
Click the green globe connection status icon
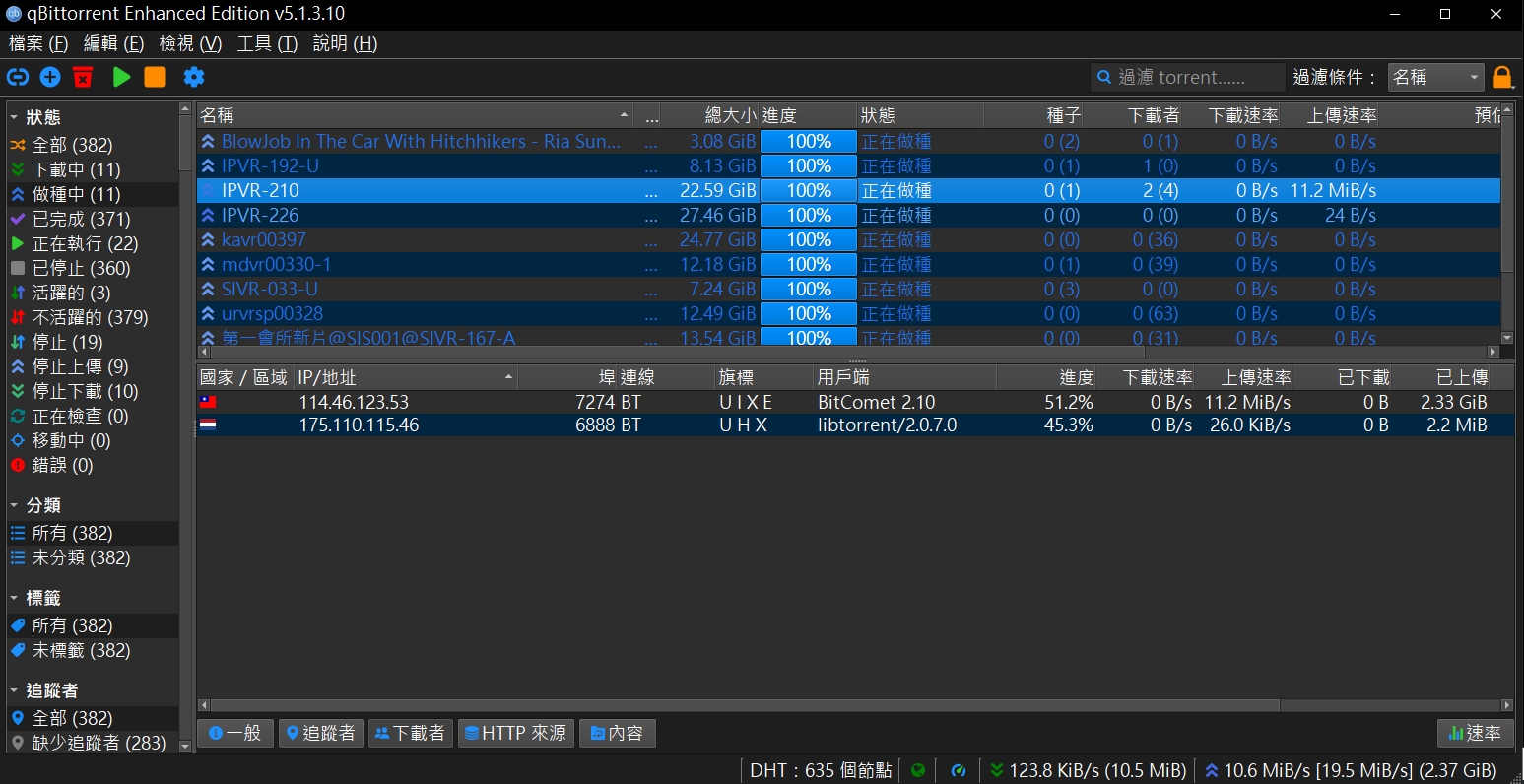(918, 770)
